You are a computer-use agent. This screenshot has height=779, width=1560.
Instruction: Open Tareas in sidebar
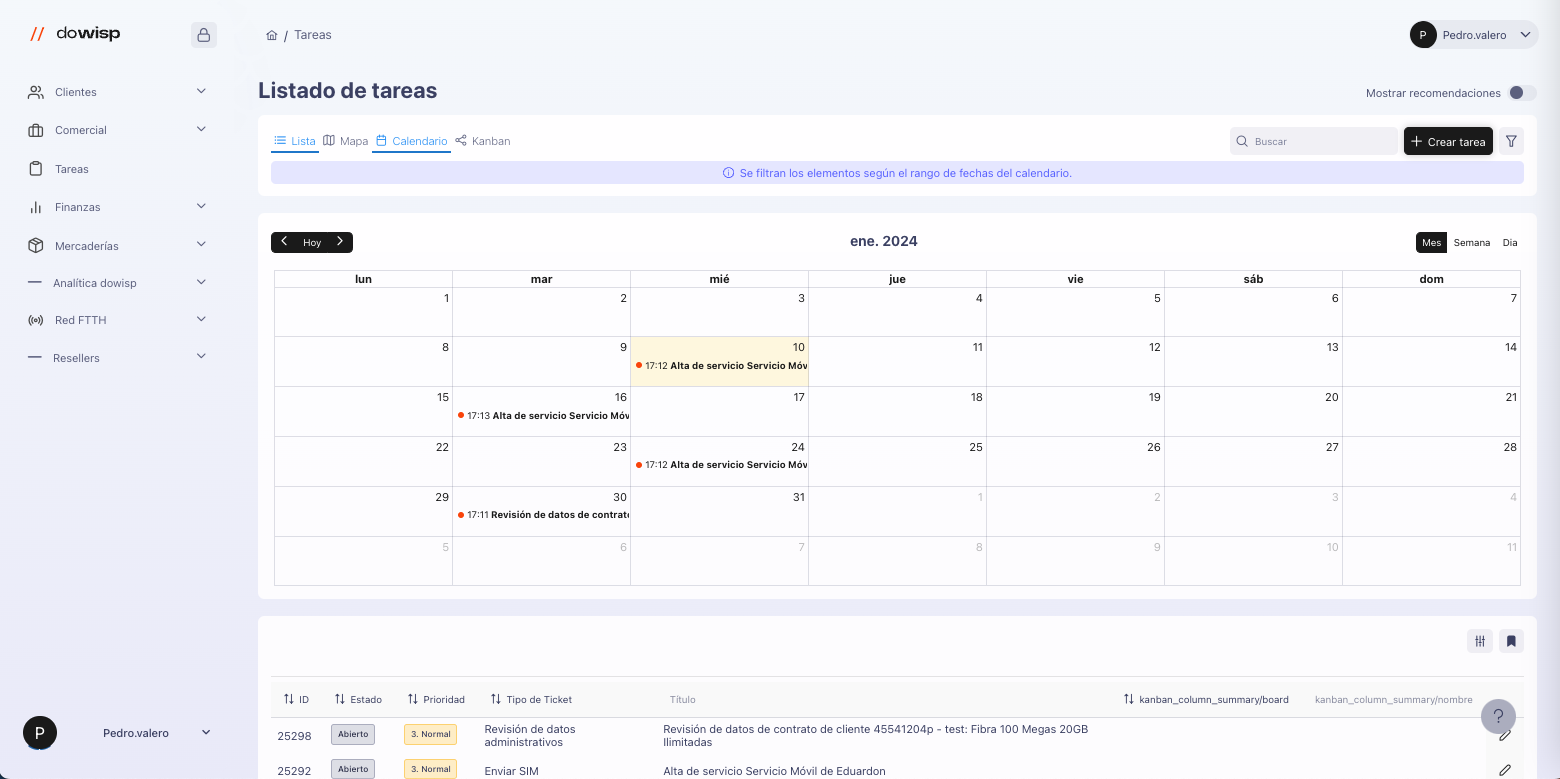[72, 169]
